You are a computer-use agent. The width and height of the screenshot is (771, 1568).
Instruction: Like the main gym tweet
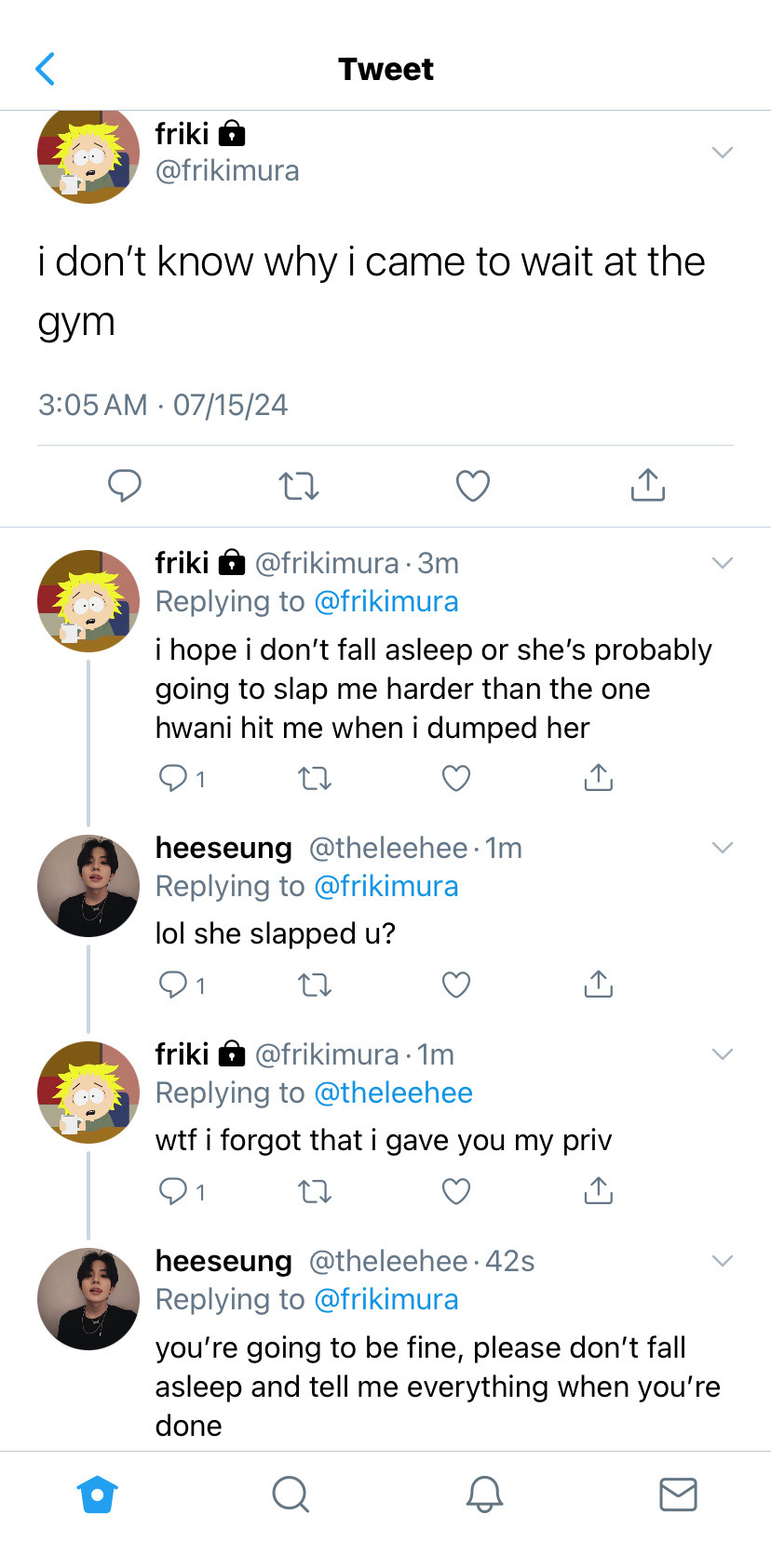[473, 486]
